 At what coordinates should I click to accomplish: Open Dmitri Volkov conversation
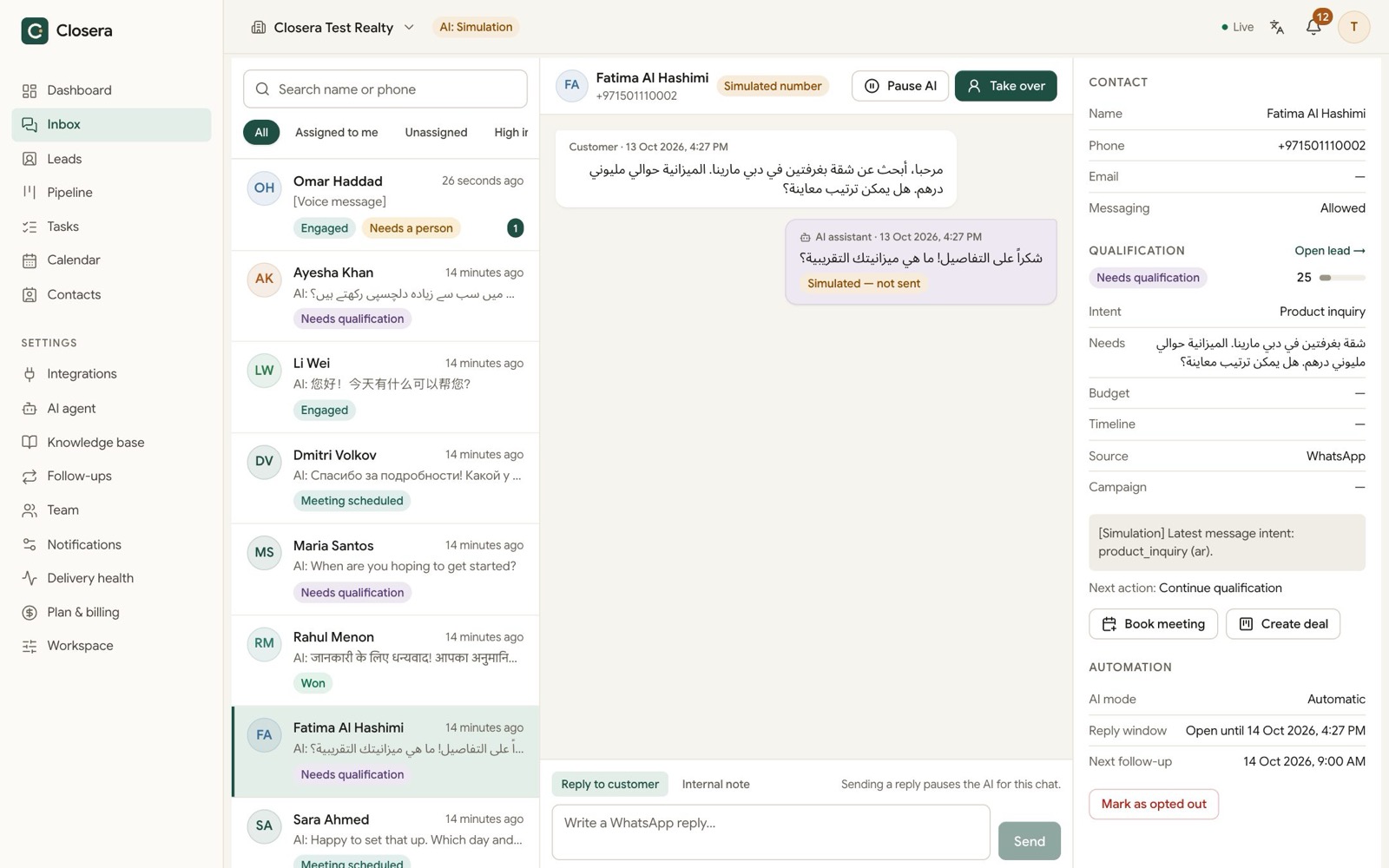click(385, 478)
